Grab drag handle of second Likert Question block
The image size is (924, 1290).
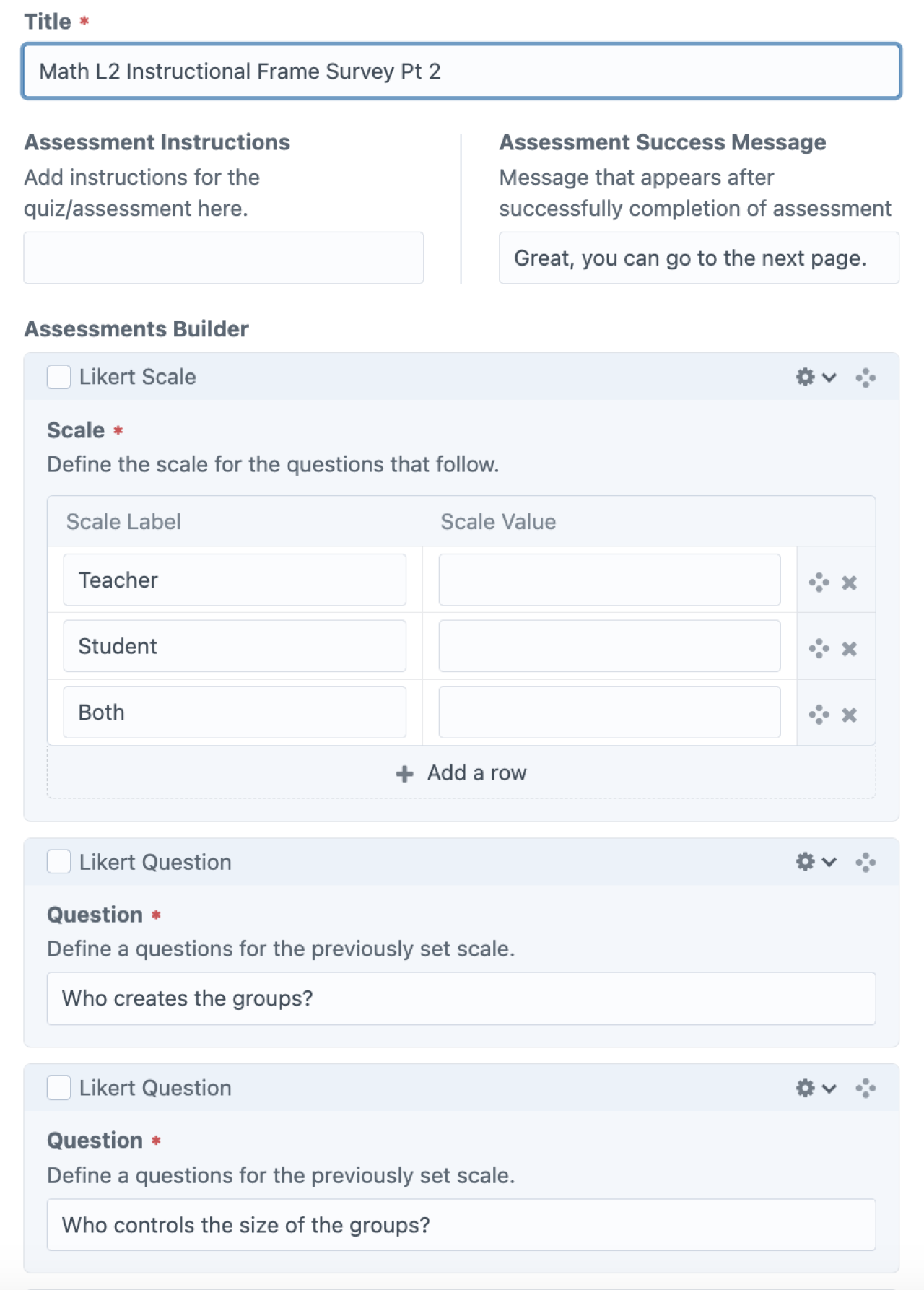[866, 1088]
